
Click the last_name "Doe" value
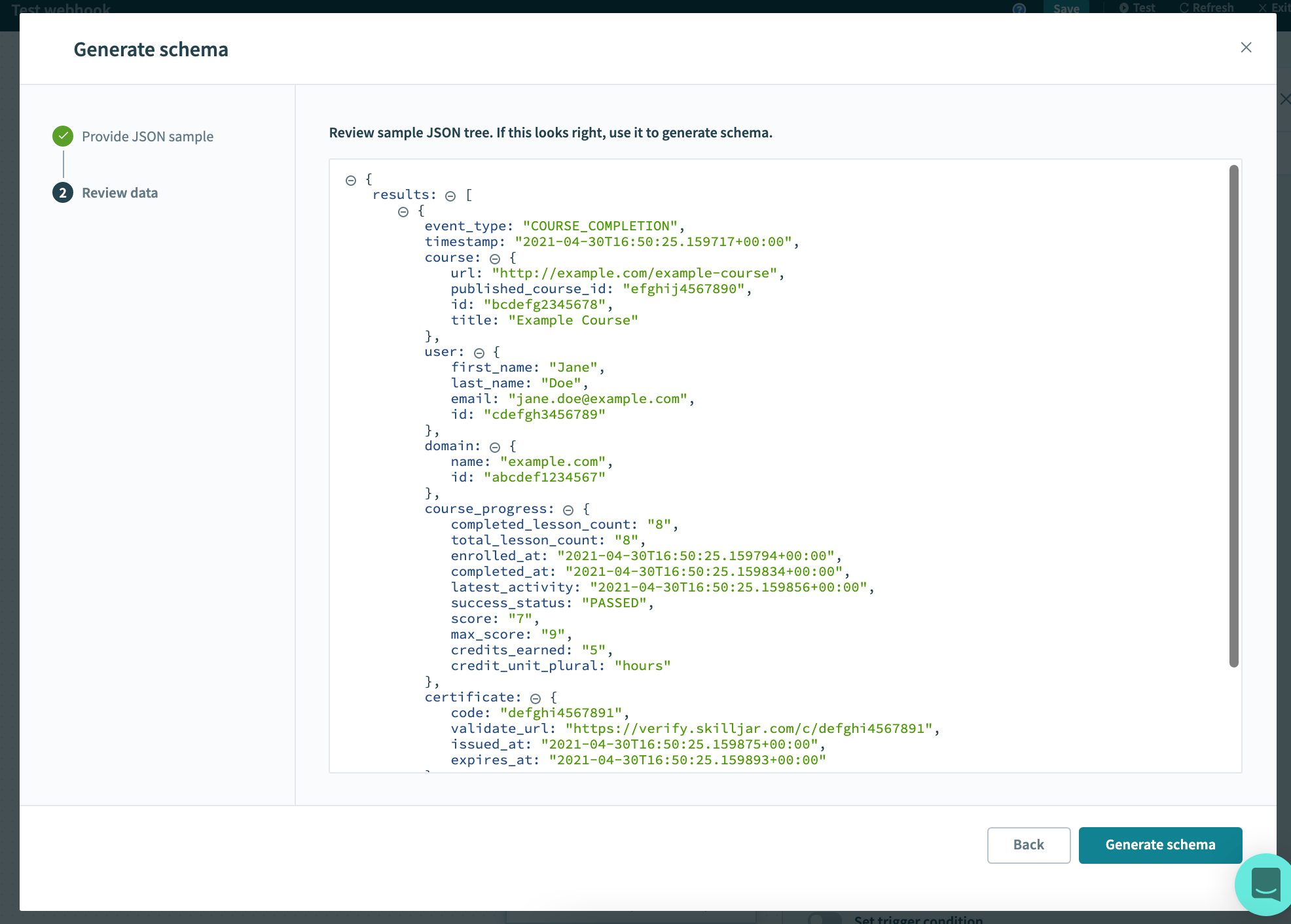(x=561, y=383)
